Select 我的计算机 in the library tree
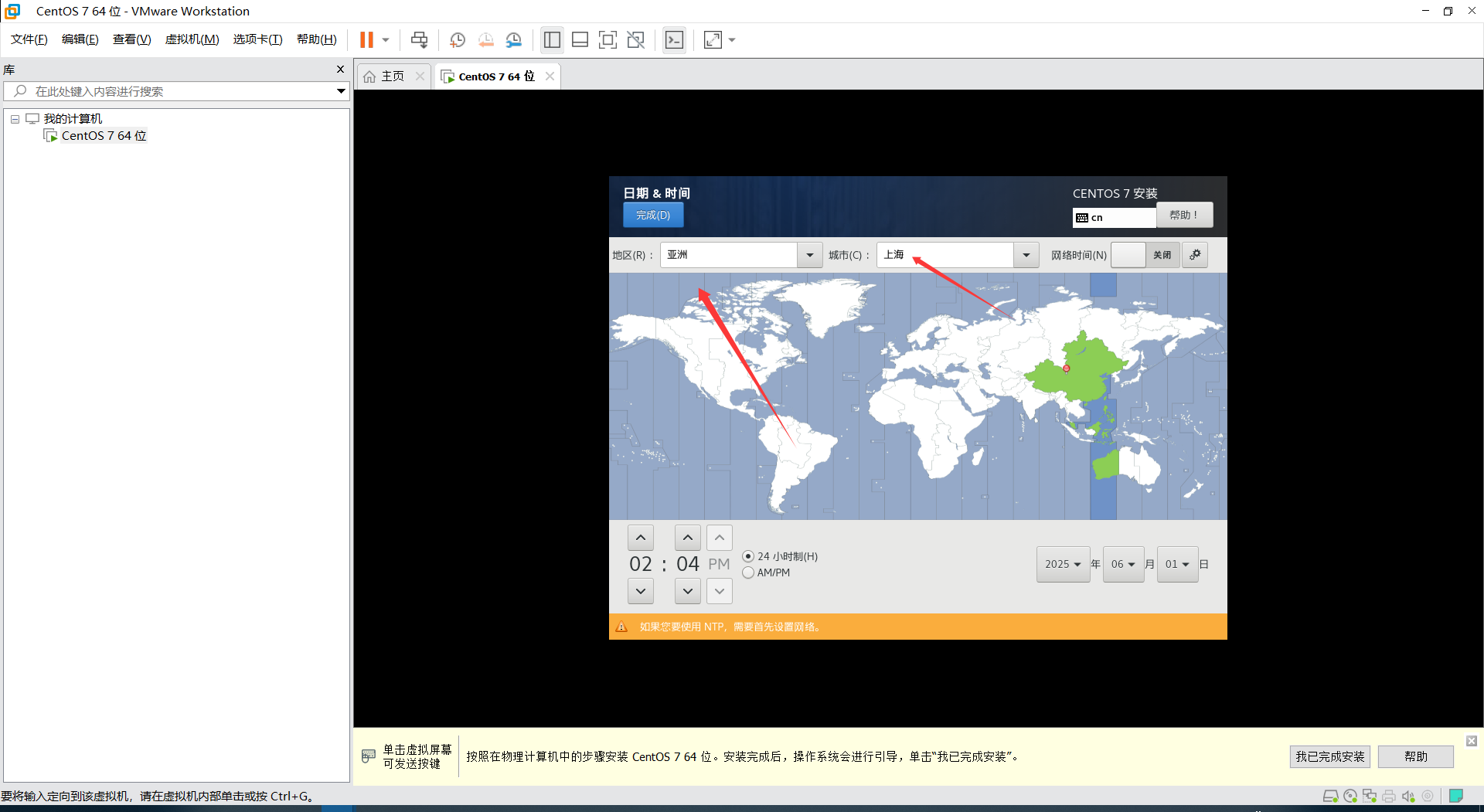The width and height of the screenshot is (1484, 812). 73,119
